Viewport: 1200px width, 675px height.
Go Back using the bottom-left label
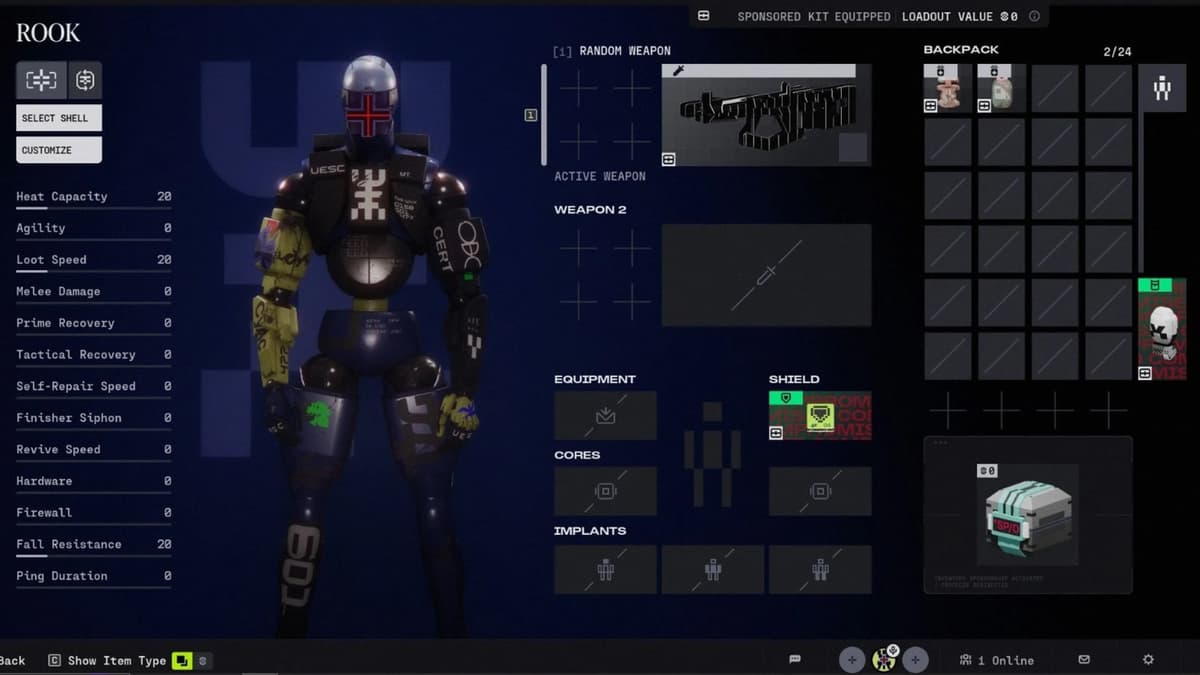tap(13, 660)
